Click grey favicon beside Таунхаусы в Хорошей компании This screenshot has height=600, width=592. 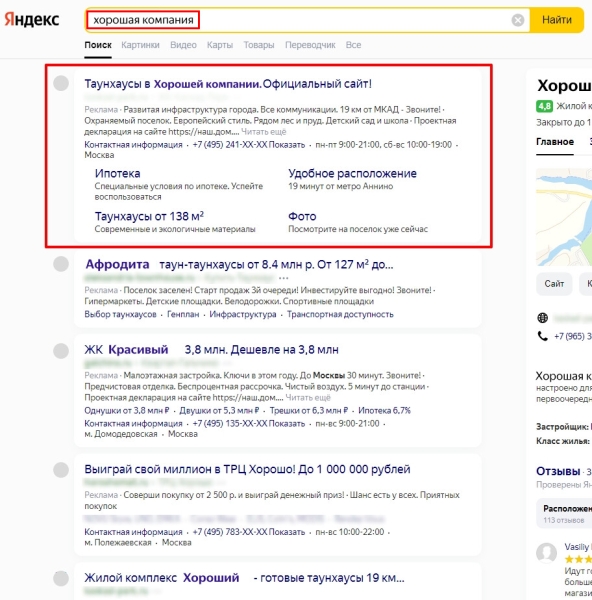(x=61, y=83)
